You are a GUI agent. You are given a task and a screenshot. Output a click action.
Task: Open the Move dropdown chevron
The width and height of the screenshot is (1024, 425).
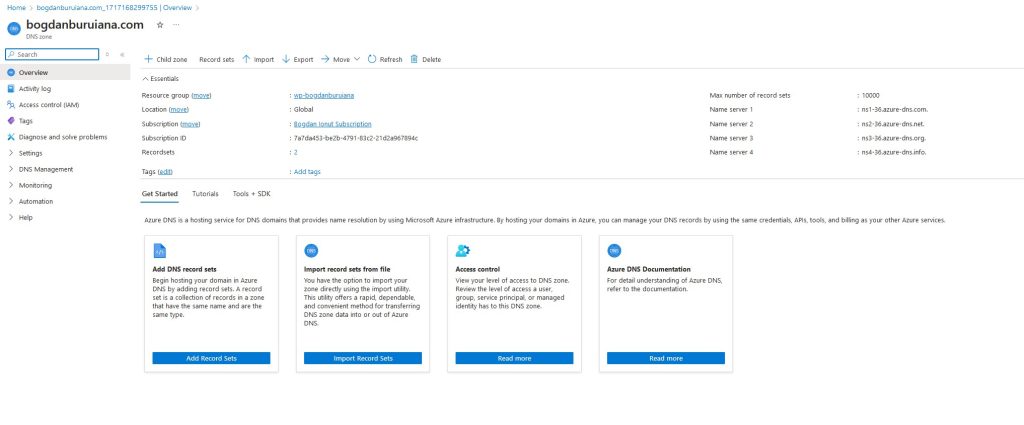[x=357, y=59]
